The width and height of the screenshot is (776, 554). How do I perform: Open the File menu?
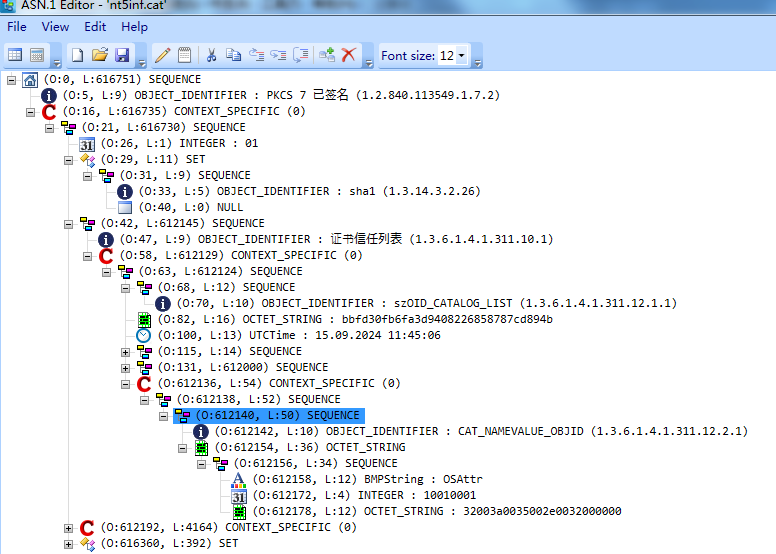pyautogui.click(x=17, y=27)
